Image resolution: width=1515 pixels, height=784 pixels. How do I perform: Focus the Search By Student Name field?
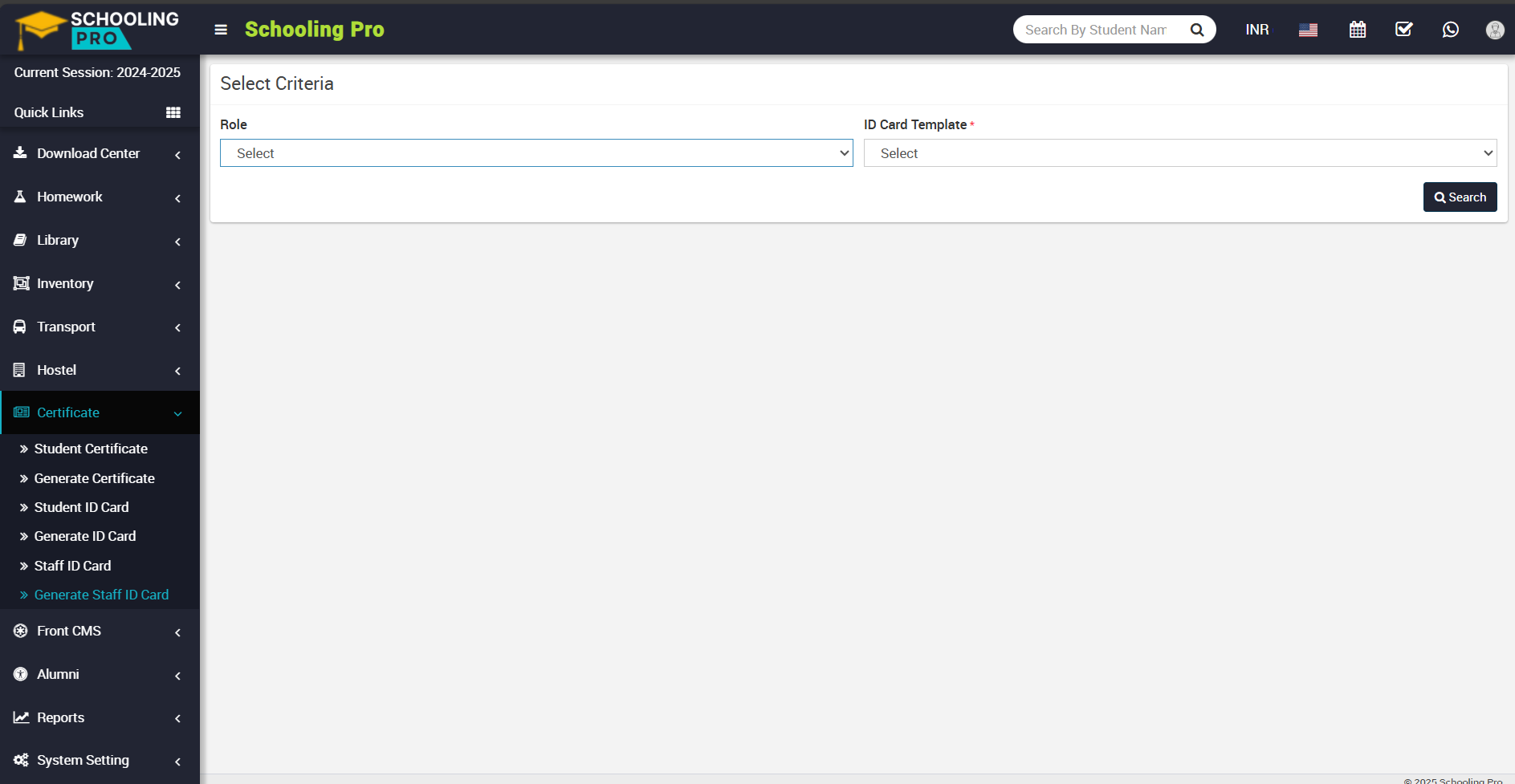[1097, 30]
